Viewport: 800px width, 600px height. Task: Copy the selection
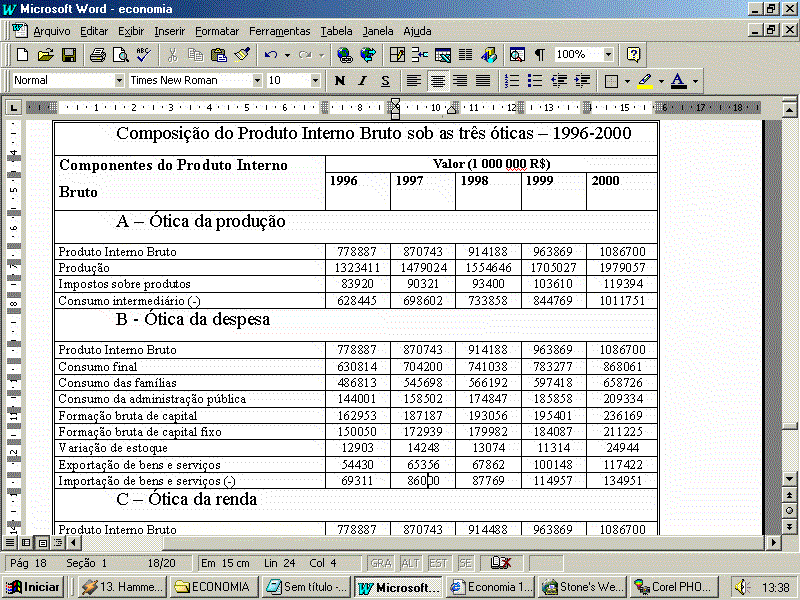(x=195, y=55)
